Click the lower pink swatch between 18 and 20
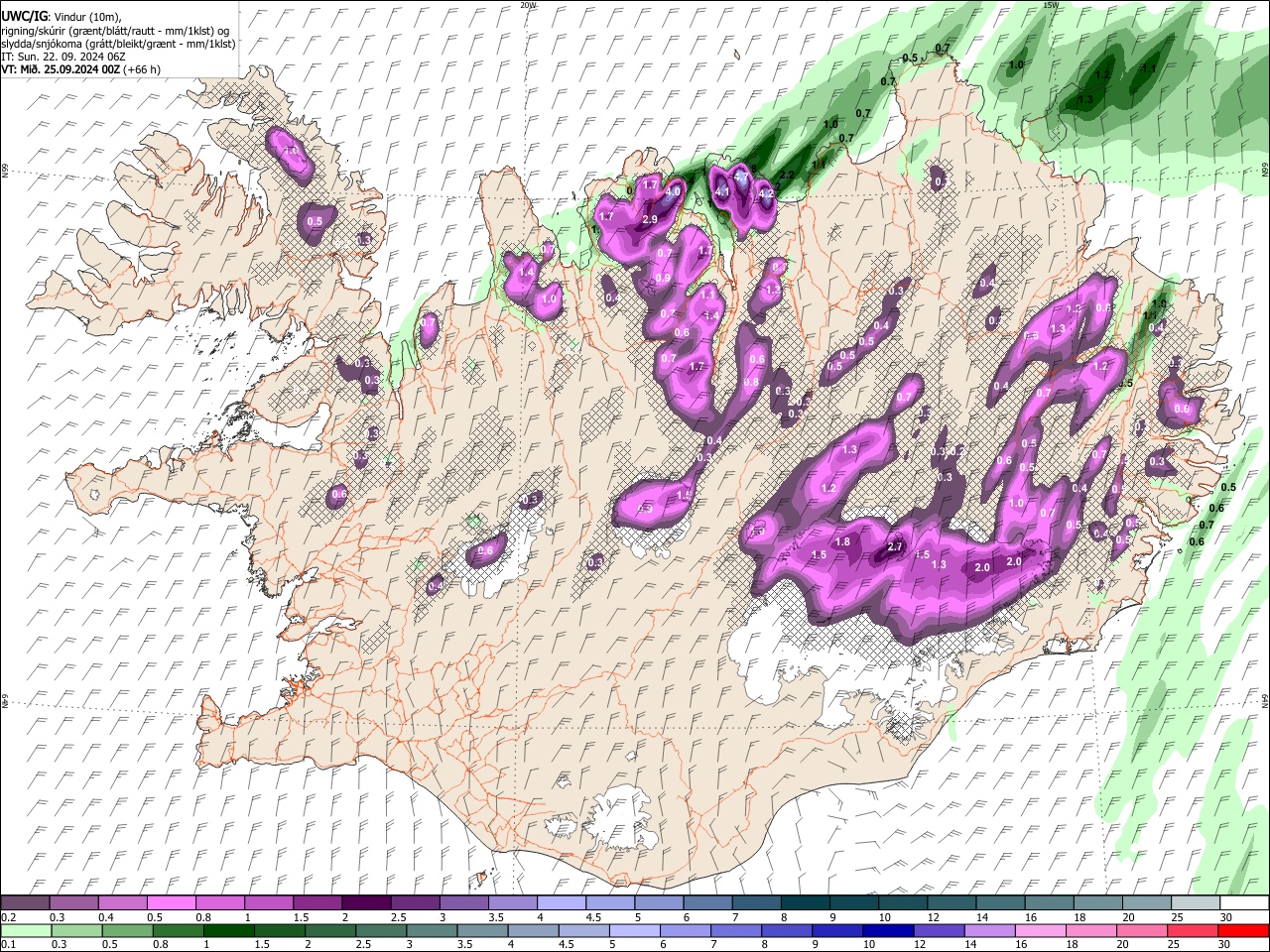This screenshot has height=952, width=1270. point(1089,931)
